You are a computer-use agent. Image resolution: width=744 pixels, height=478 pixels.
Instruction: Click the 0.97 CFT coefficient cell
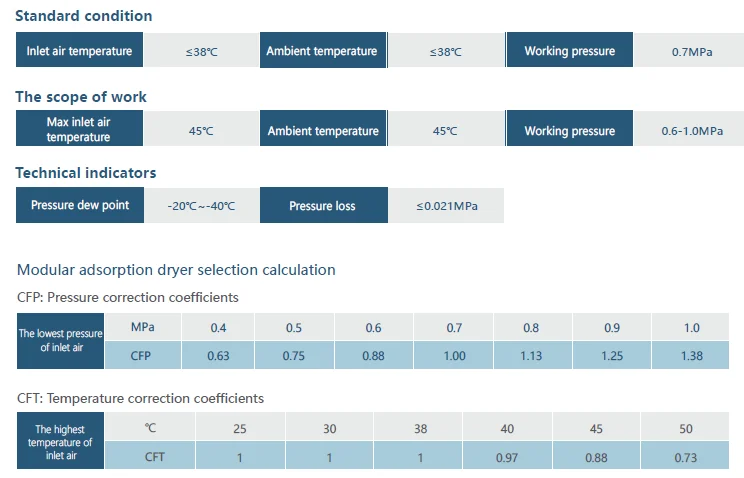point(507,456)
